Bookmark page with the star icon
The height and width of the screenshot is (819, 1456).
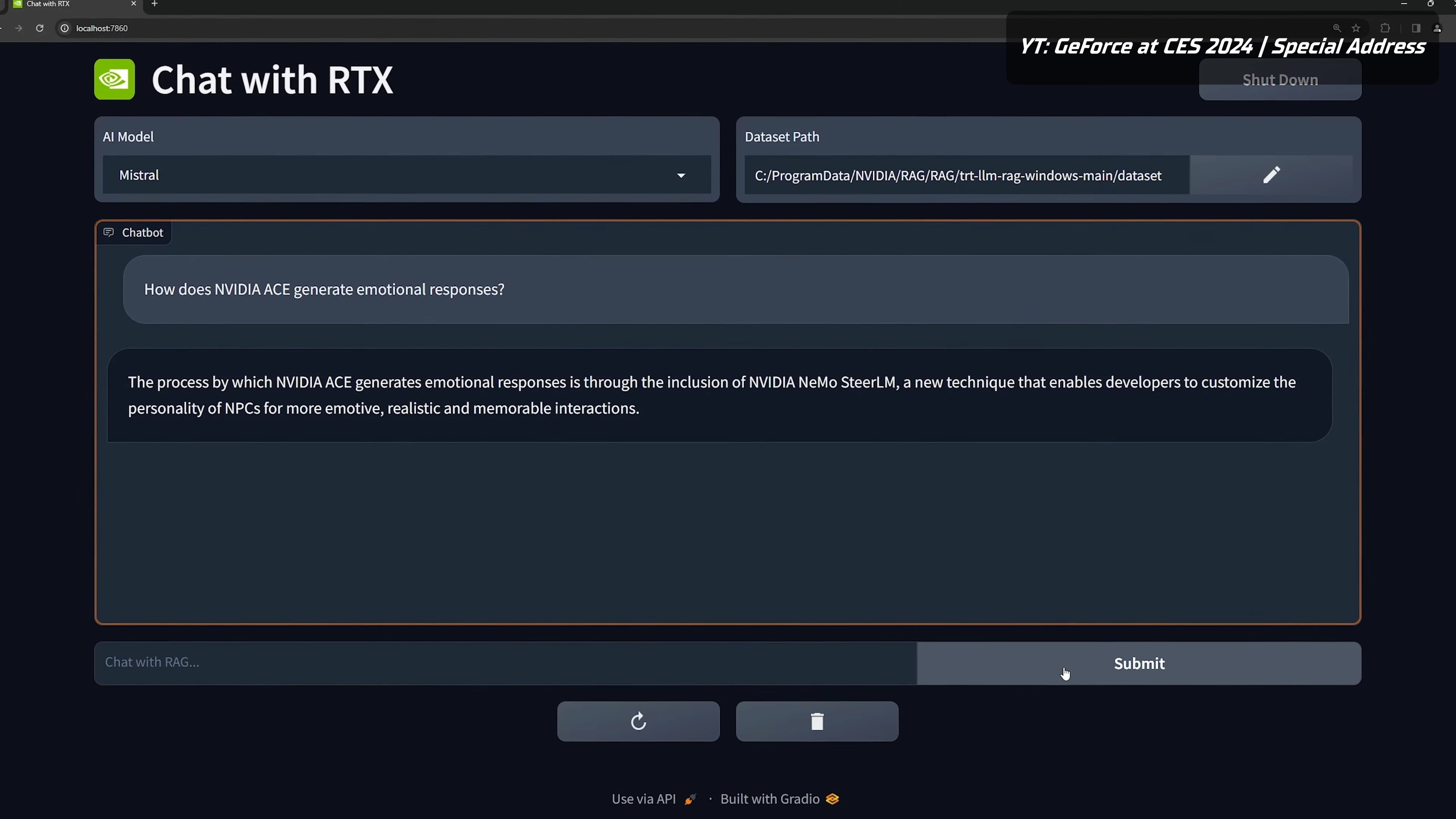(1356, 28)
